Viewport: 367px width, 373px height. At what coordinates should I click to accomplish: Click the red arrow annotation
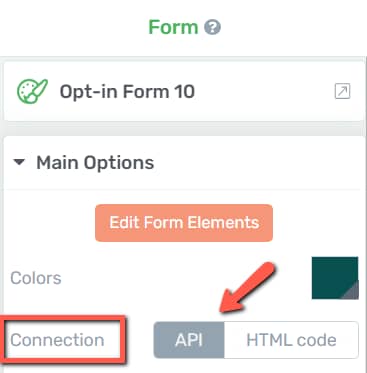click(247, 287)
